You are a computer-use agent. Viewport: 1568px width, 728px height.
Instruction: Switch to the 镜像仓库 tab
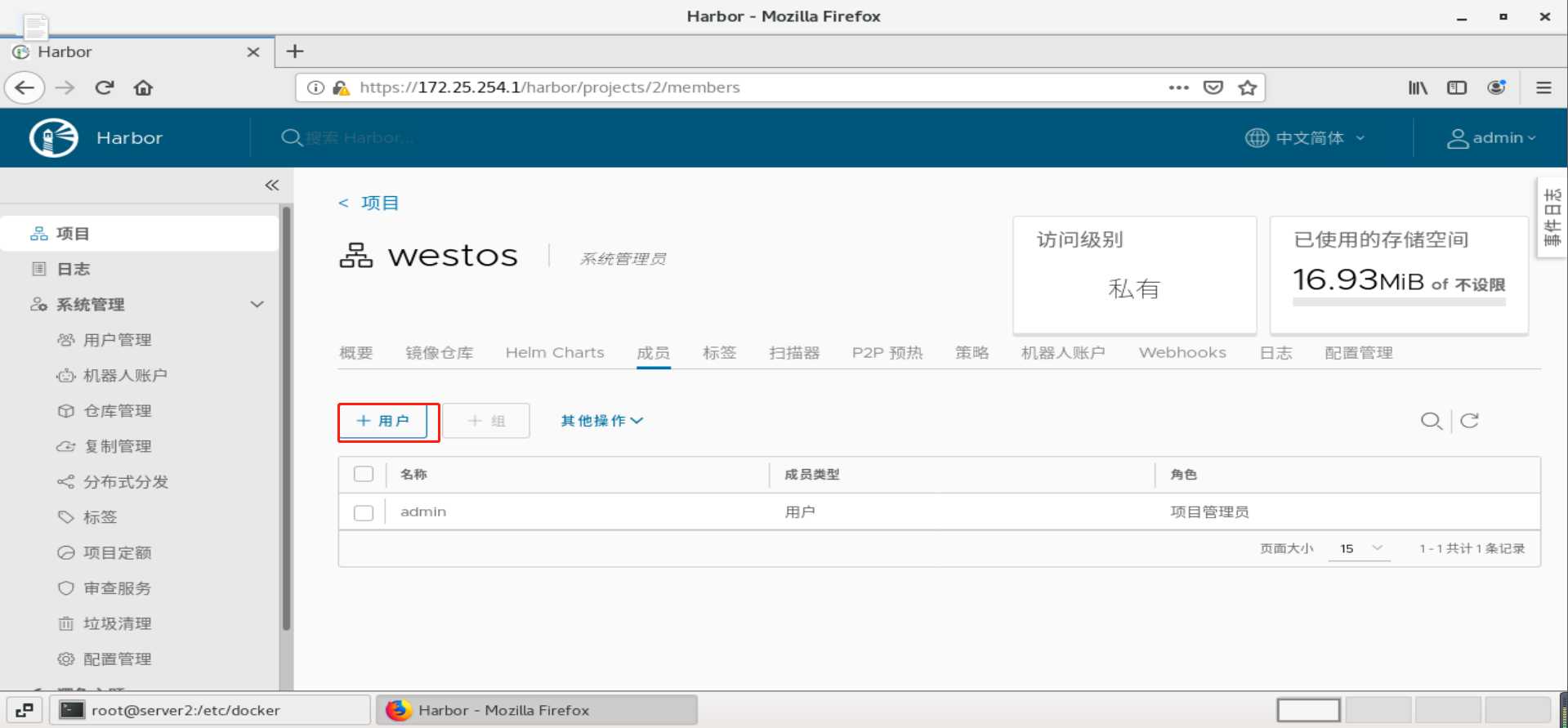(x=439, y=353)
